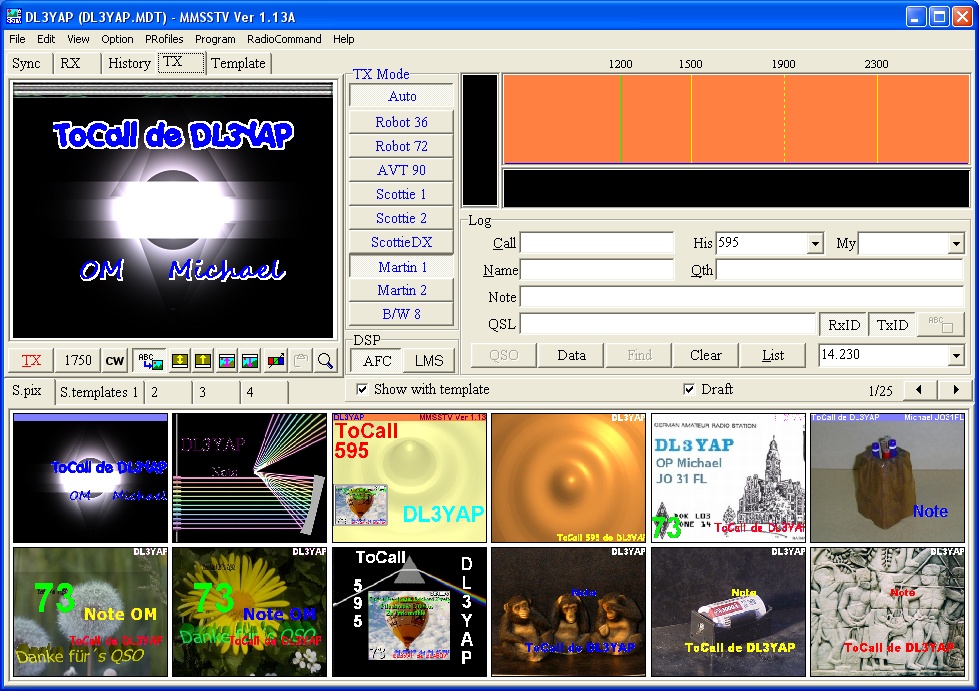Image resolution: width=979 pixels, height=691 pixels.
Task: Select ScottieDX TX mode
Action: pos(401,242)
